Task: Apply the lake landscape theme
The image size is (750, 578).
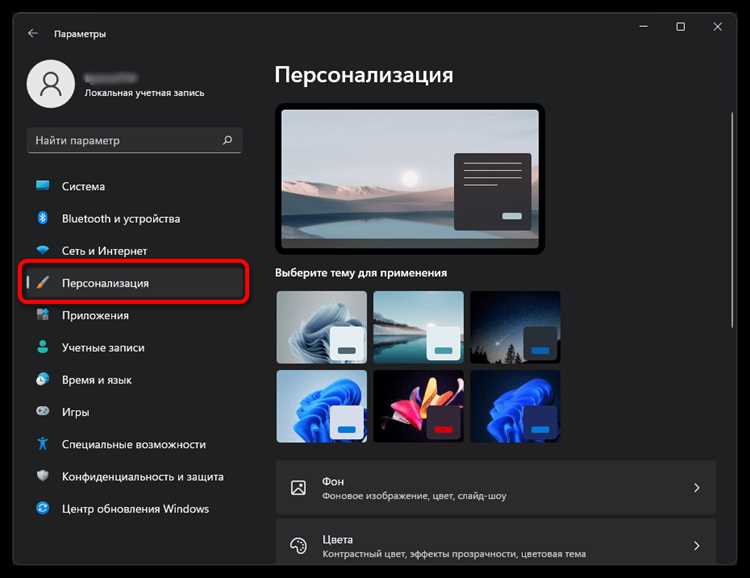Action: 419,327
